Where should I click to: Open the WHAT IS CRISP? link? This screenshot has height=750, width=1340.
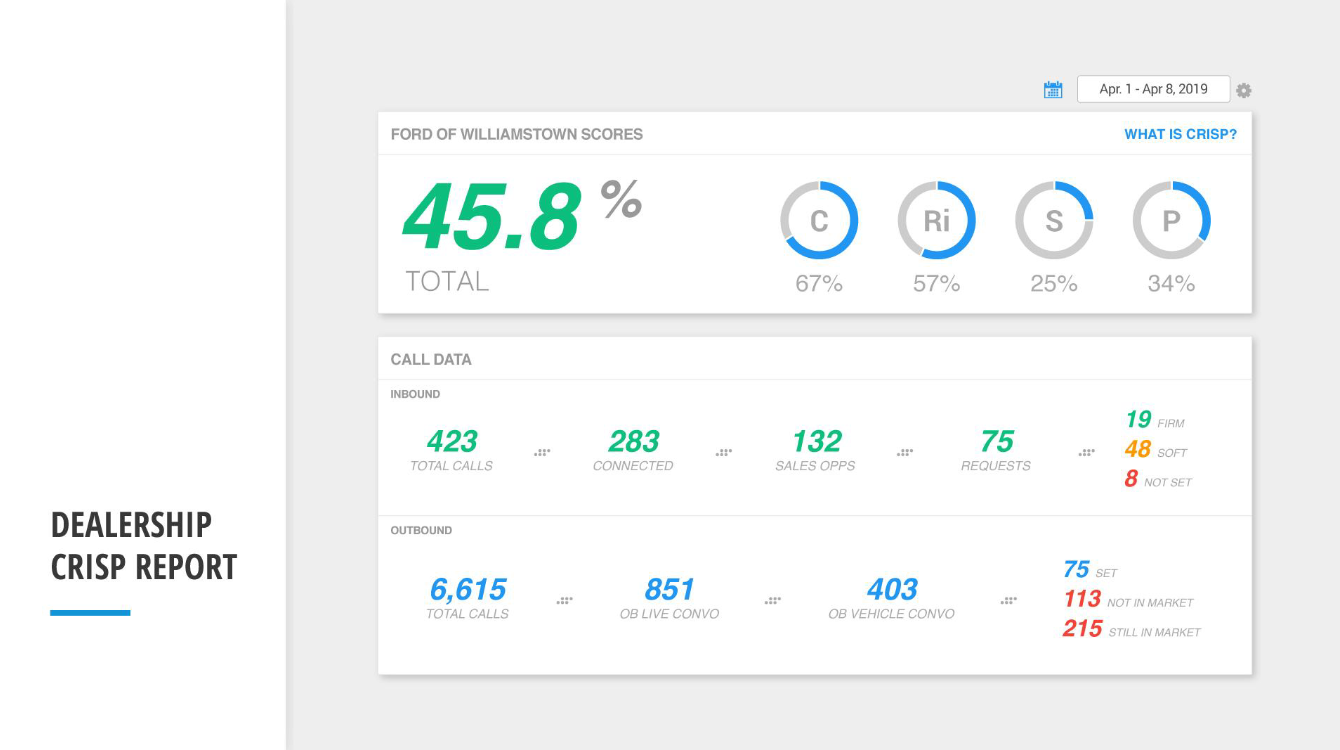1180,133
